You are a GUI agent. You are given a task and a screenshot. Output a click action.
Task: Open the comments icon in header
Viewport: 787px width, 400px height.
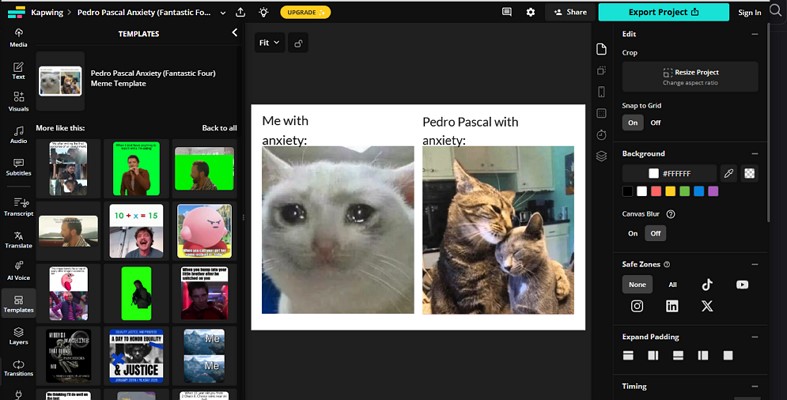point(507,12)
